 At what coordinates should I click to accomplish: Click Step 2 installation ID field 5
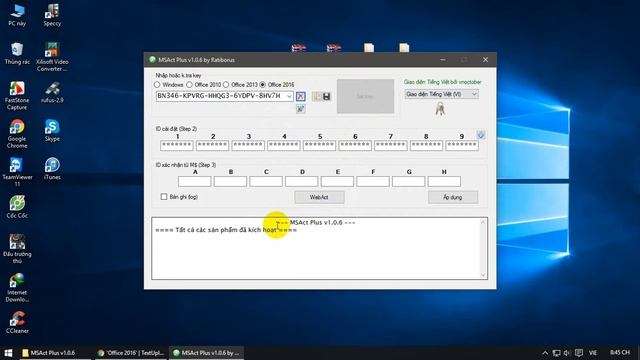pos(319,145)
